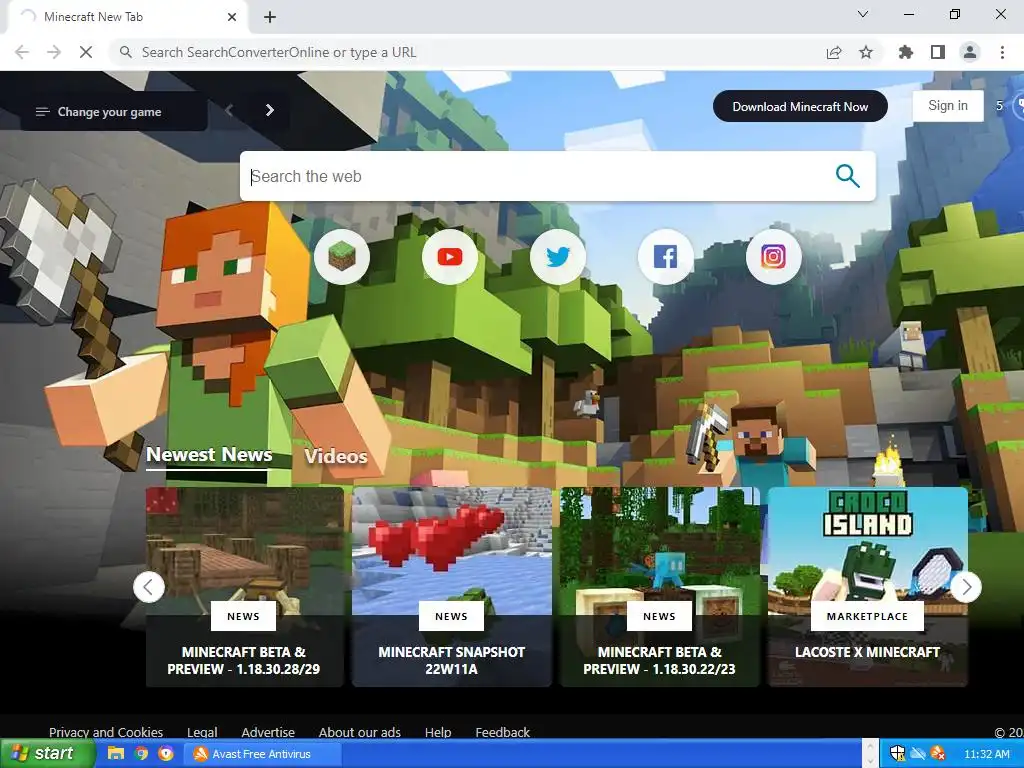Close the Minecraft New Tab tab
The height and width of the screenshot is (768, 1024).
pyautogui.click(x=232, y=17)
